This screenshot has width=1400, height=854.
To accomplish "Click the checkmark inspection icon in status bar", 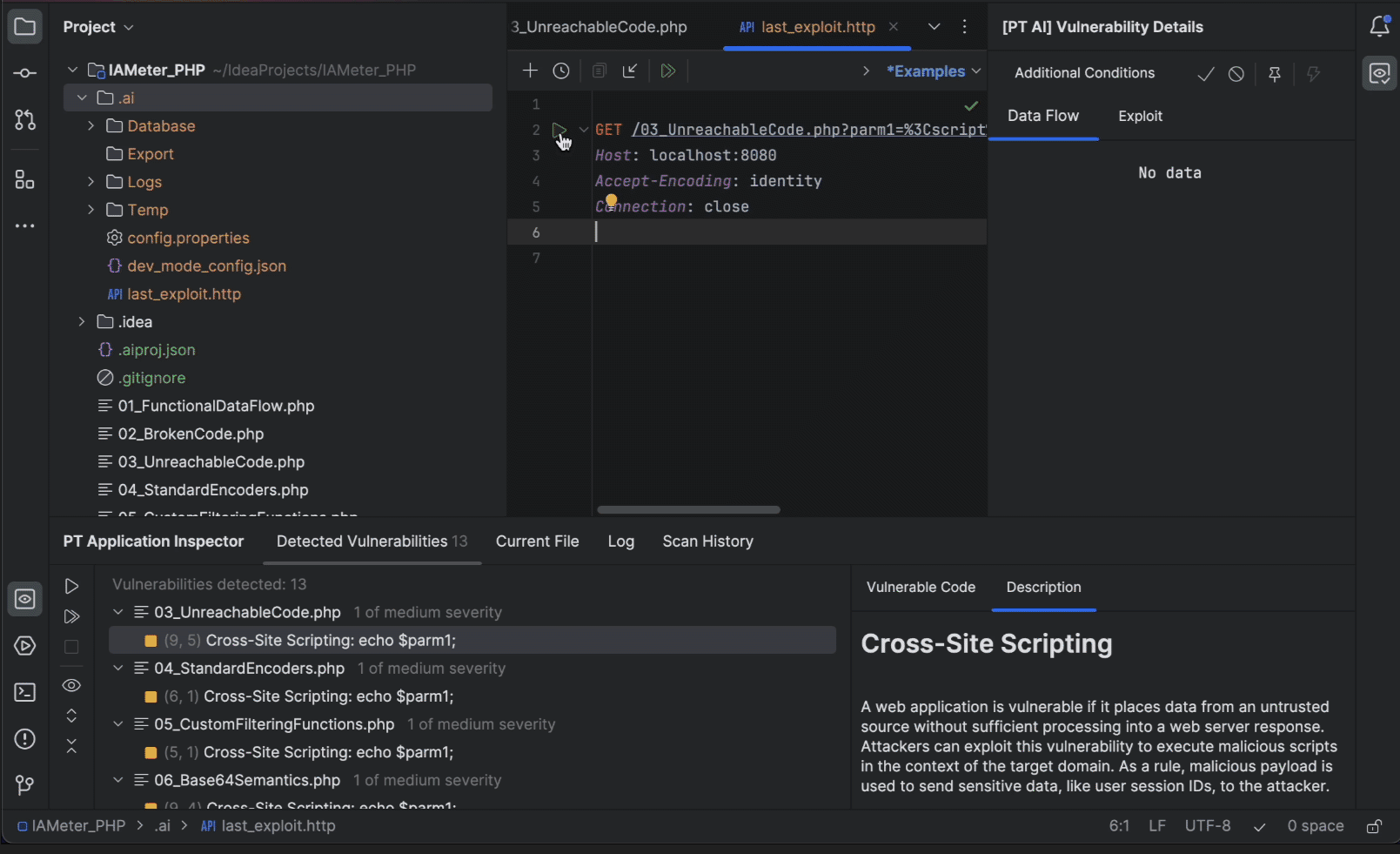I will pyautogui.click(x=1259, y=827).
